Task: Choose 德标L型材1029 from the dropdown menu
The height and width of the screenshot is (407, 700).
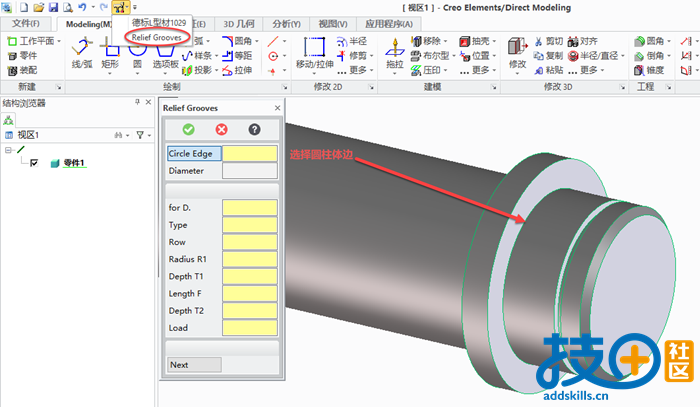Action: 159,22
